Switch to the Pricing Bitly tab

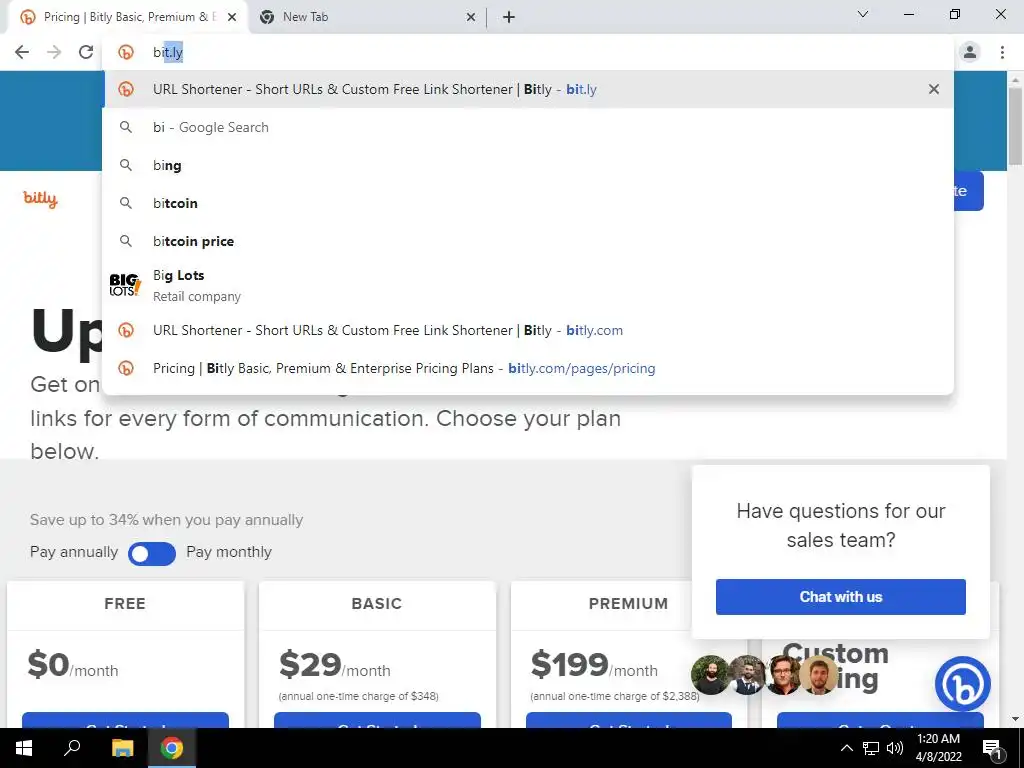click(127, 18)
